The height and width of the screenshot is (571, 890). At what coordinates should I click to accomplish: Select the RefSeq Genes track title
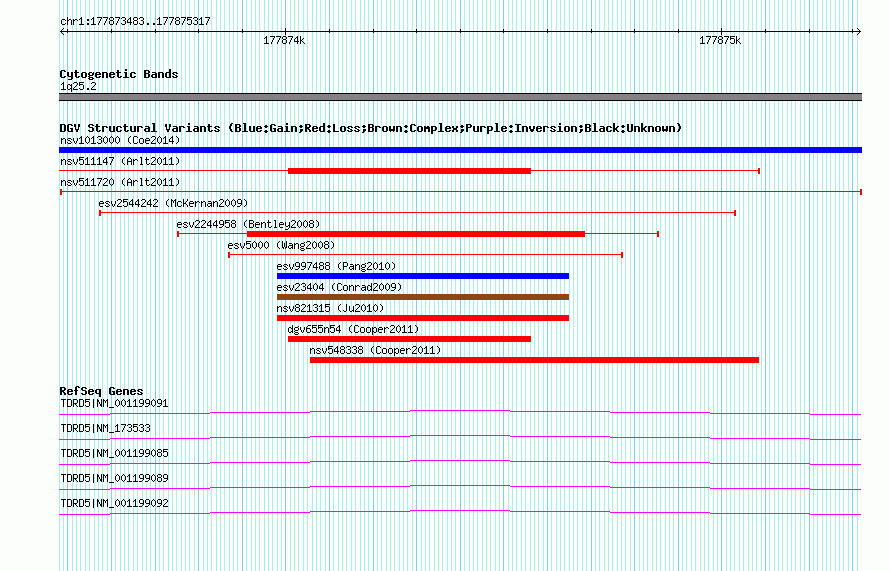click(101, 391)
